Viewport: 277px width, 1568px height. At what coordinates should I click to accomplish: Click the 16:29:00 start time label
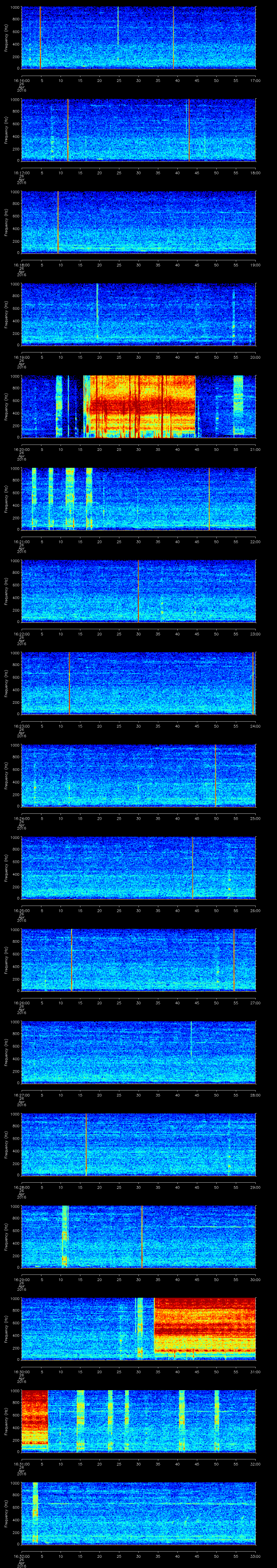pyautogui.click(x=22, y=1279)
